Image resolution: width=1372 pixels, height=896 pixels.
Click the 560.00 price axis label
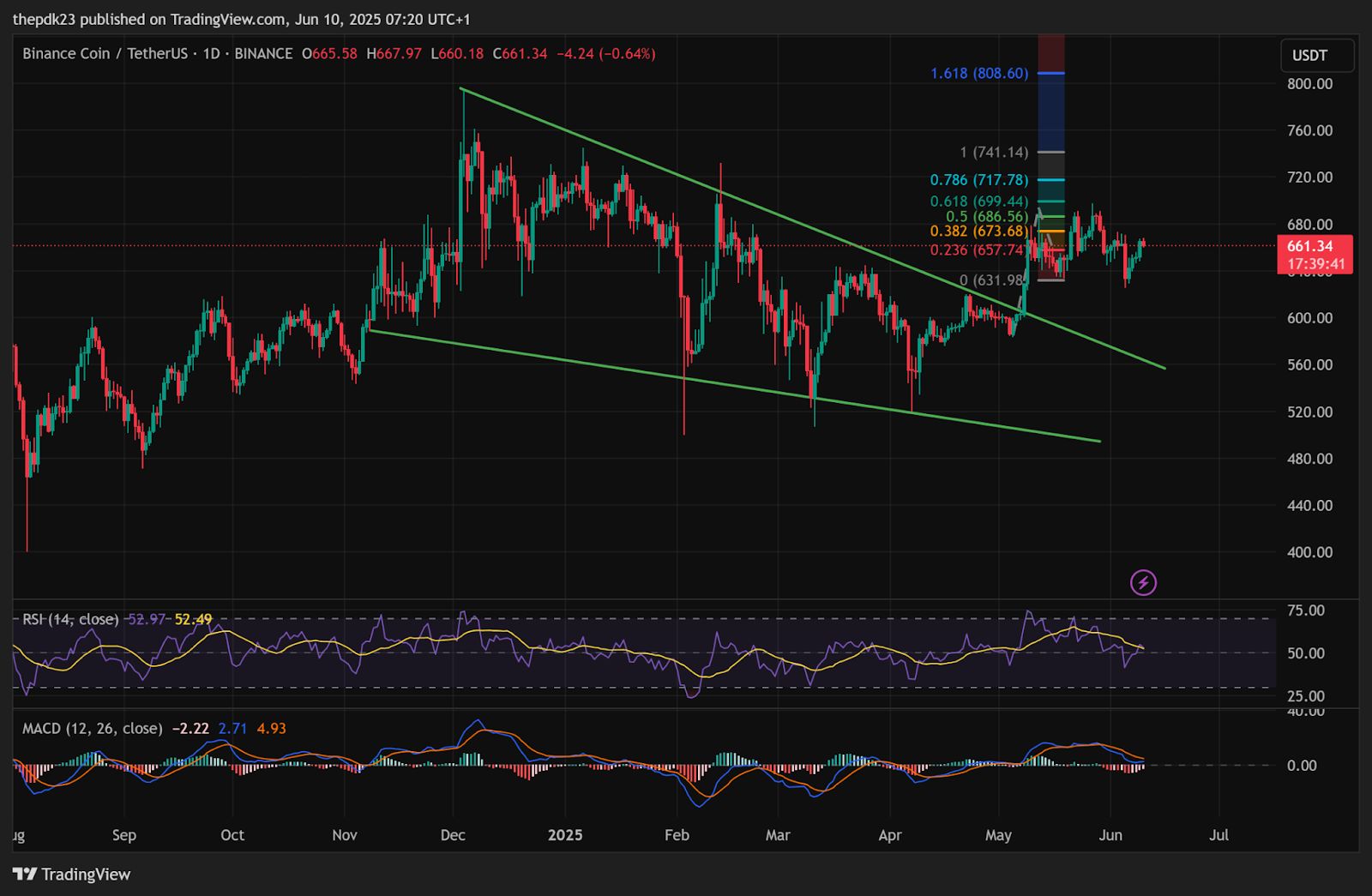1309,365
